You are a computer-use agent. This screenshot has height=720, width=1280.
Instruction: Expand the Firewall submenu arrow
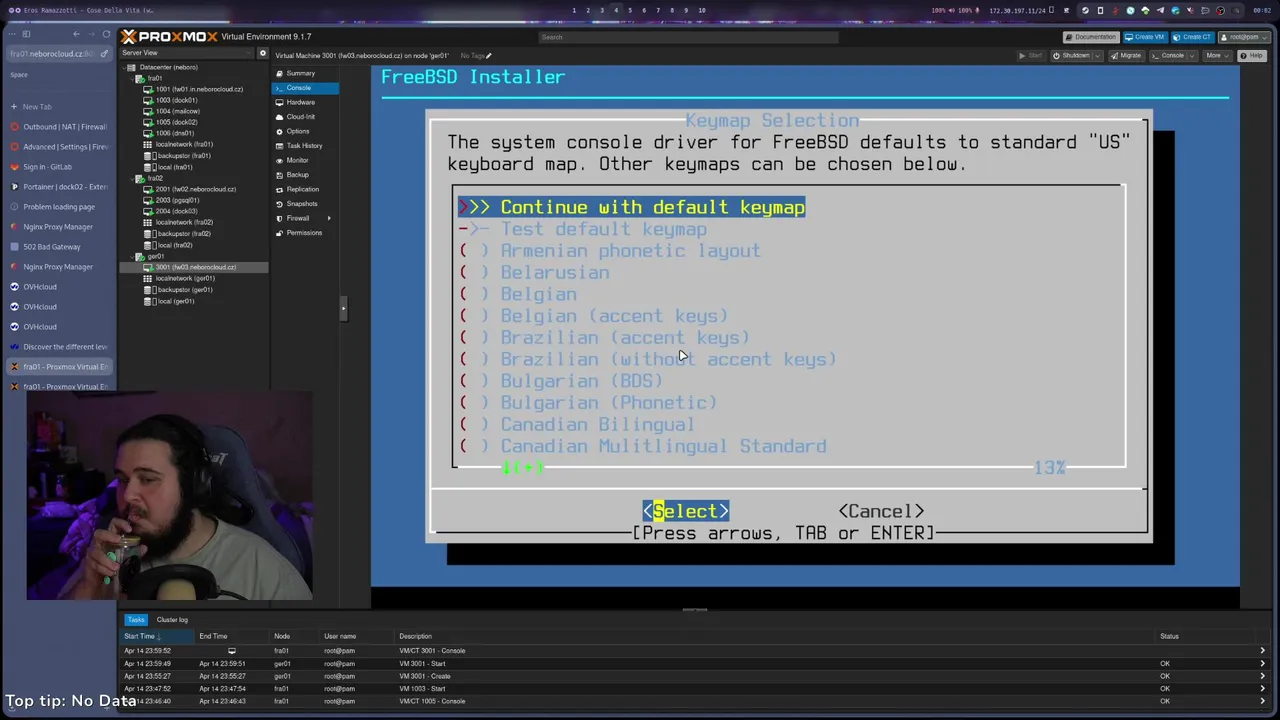click(x=329, y=218)
